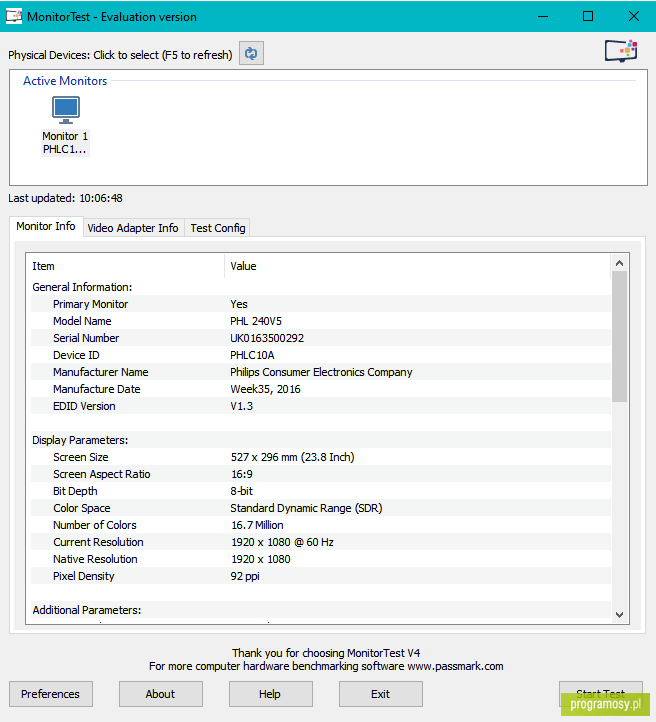Click the value 527 x 296 mm (23.8 Inch)
Image resolution: width=656 pixels, height=722 pixels.
click(x=292, y=457)
